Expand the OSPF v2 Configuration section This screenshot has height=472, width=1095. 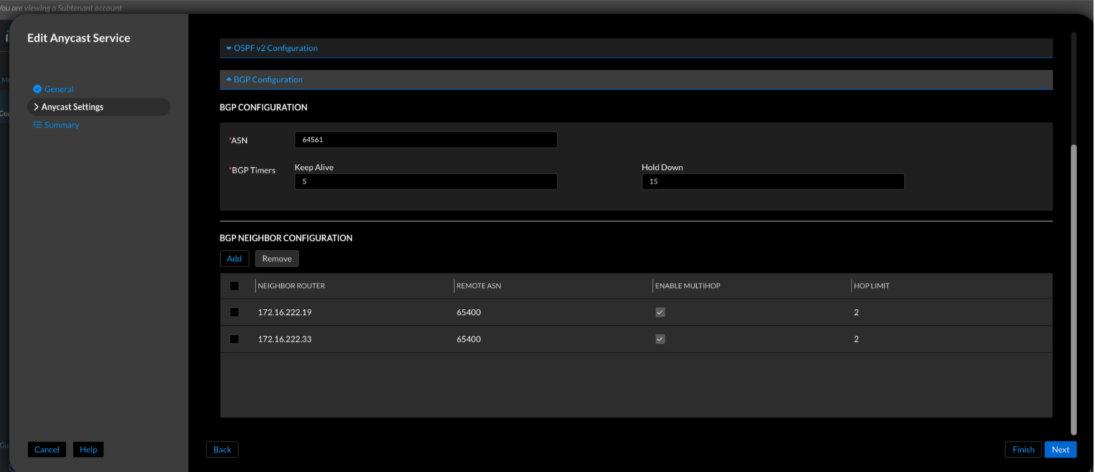coord(275,48)
